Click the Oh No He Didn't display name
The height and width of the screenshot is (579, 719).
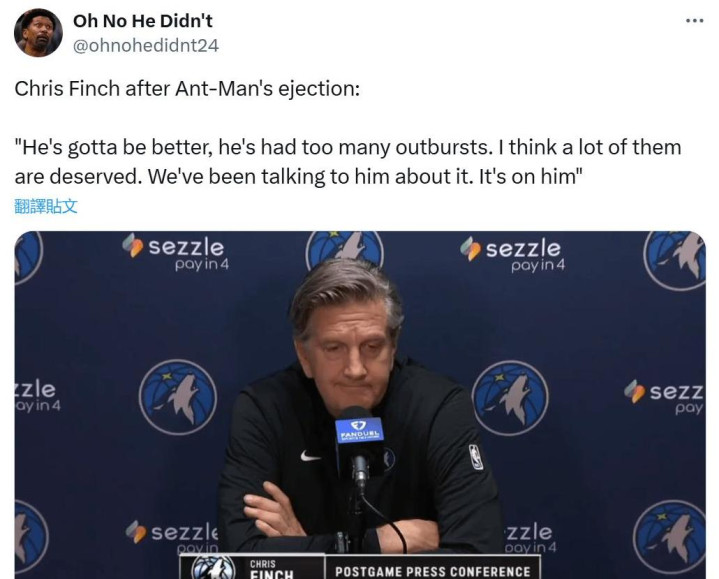coord(143,21)
